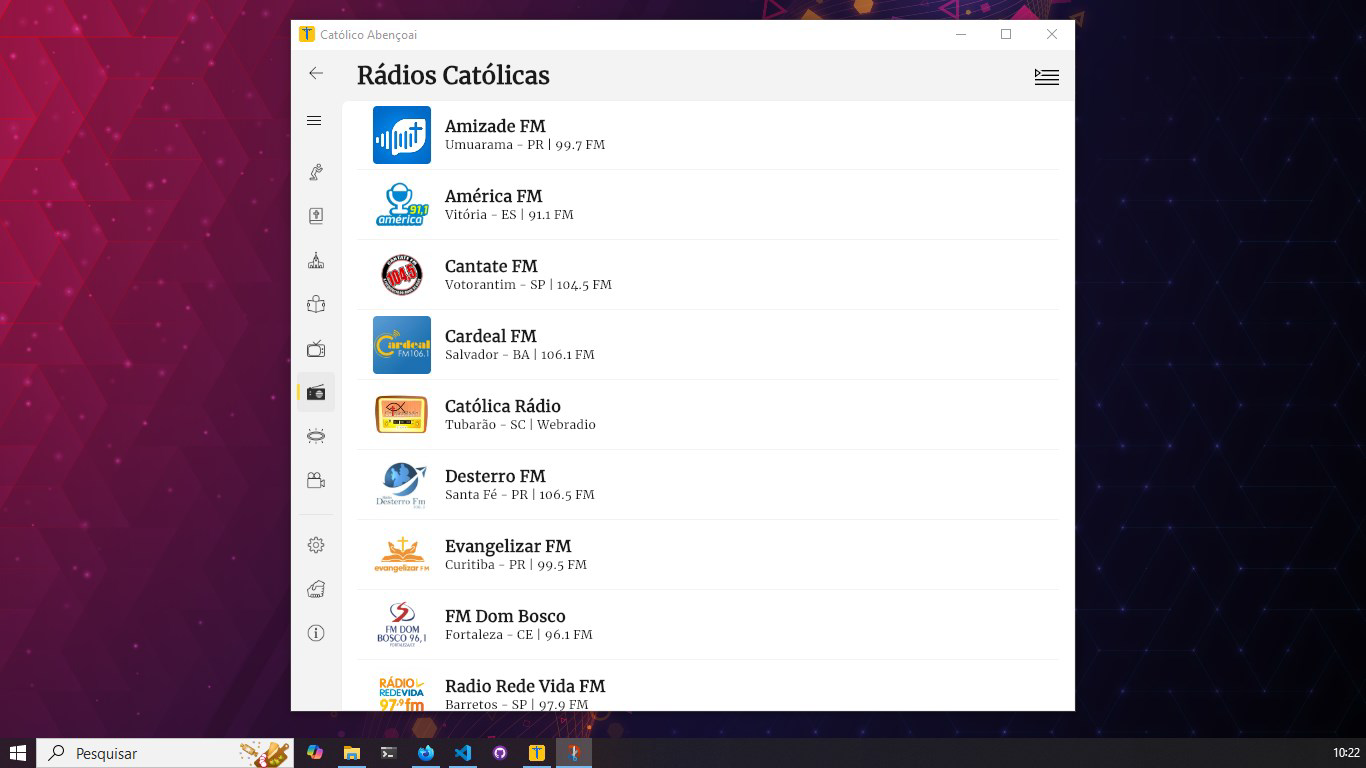Click 'Curitiba - PR | 99.5 FM' text
Viewport: 1366px width, 768px height.
[516, 565]
